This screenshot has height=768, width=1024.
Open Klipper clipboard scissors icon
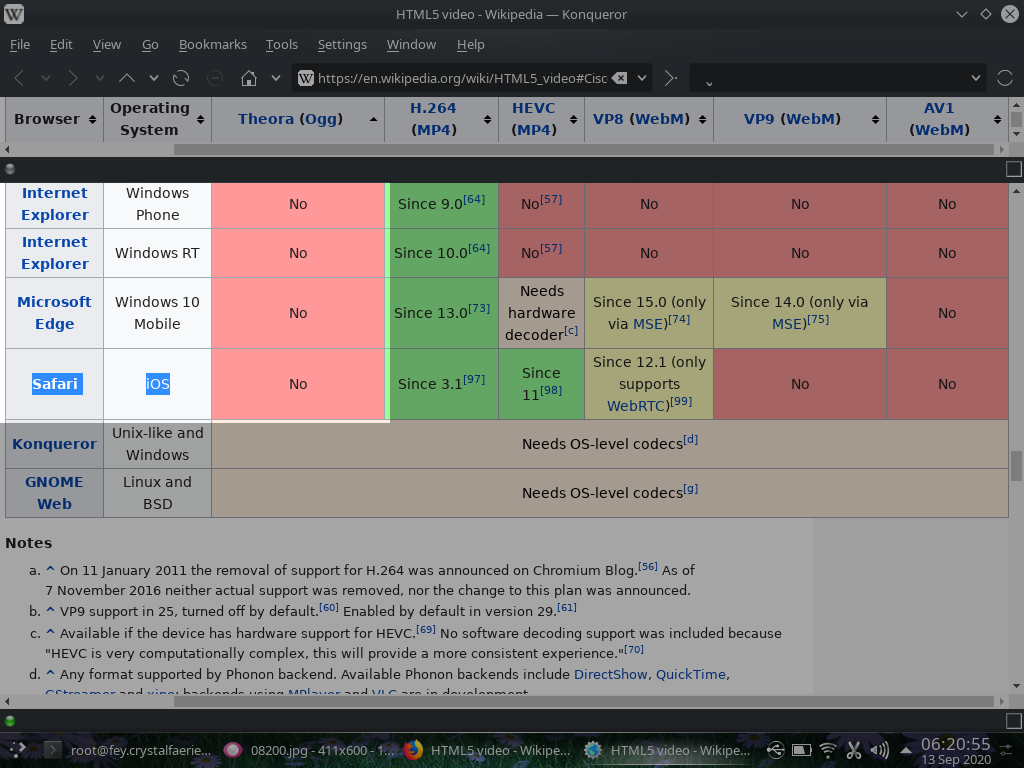point(854,749)
